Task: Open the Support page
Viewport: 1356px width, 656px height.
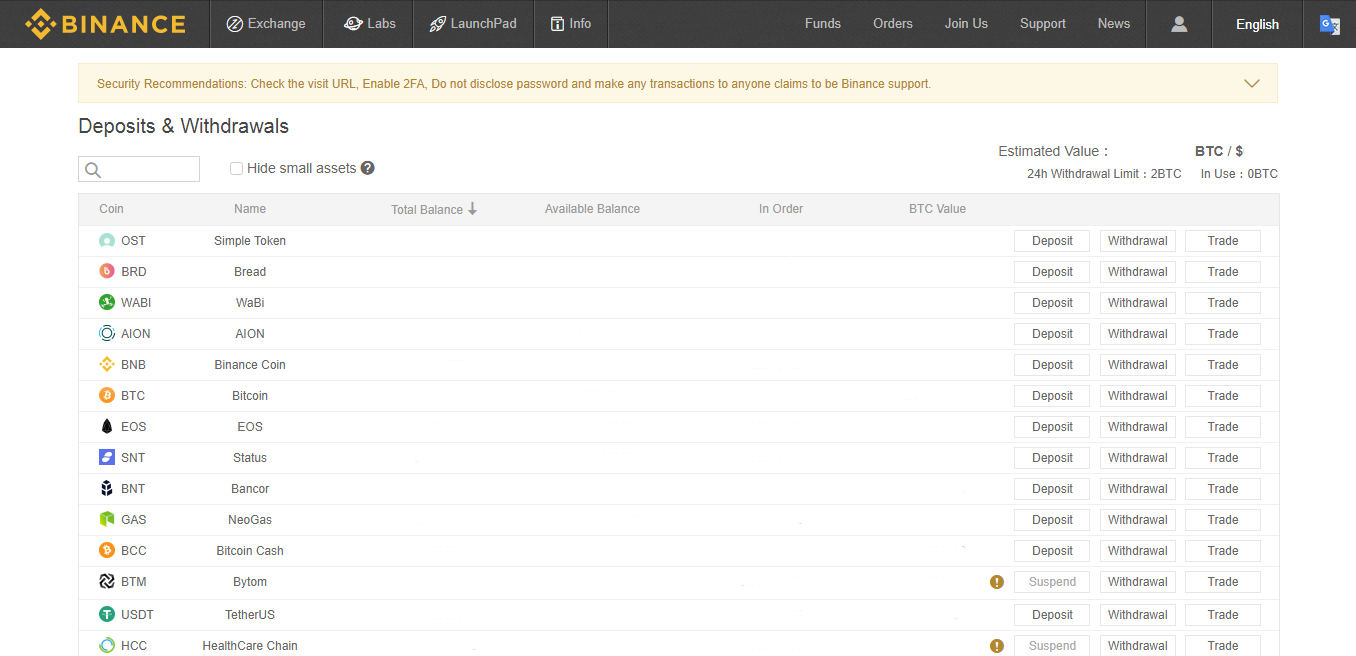Action: coord(1043,24)
